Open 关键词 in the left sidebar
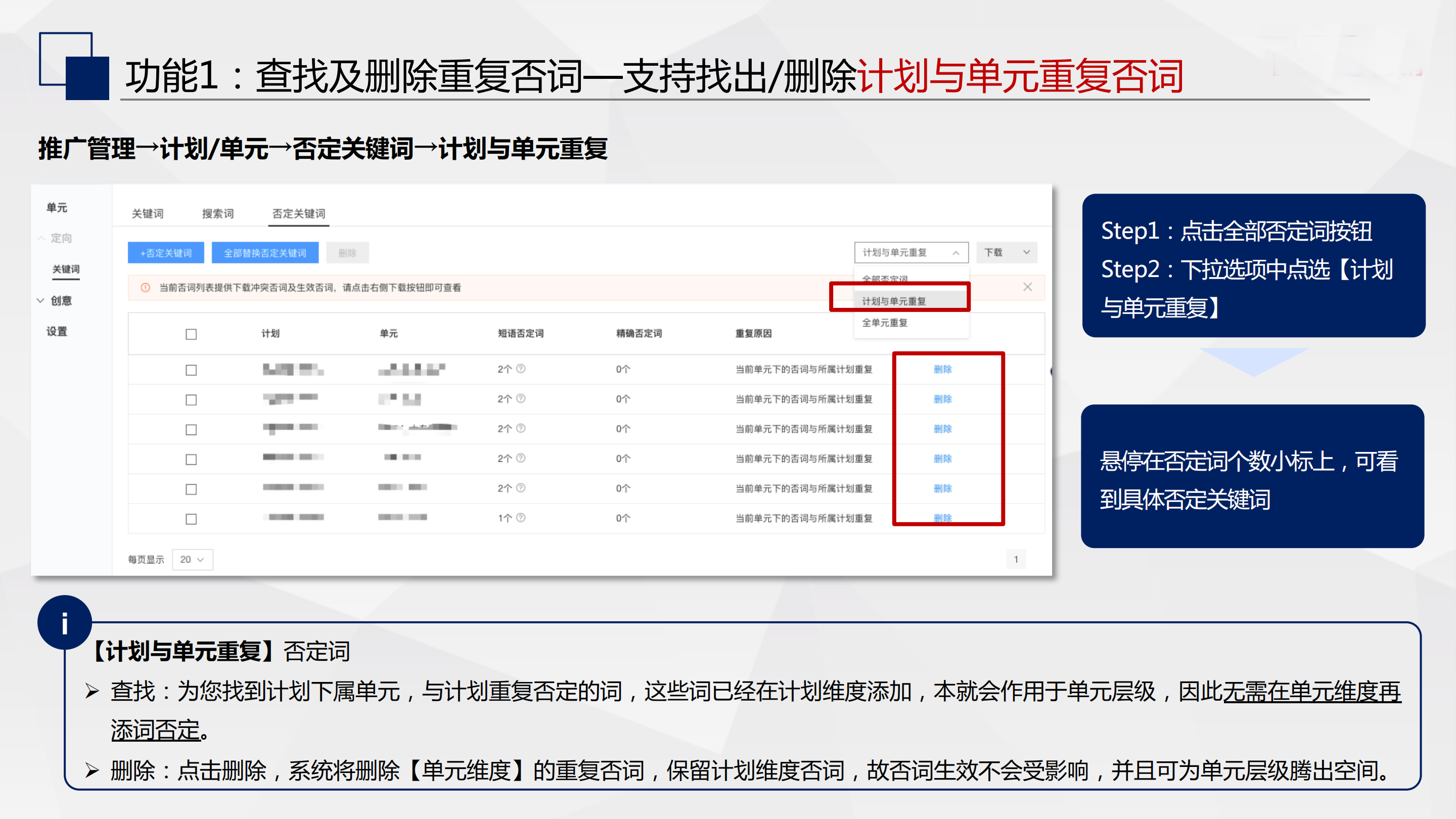 pos(66,269)
